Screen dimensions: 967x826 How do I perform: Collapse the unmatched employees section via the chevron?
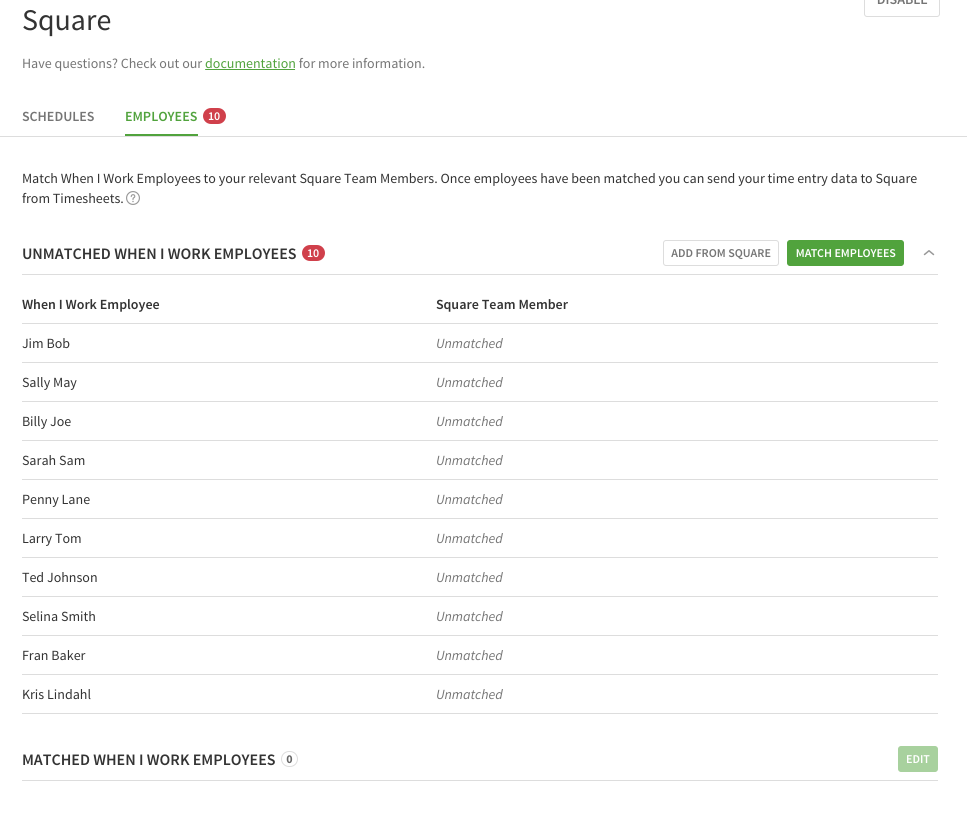pos(929,253)
